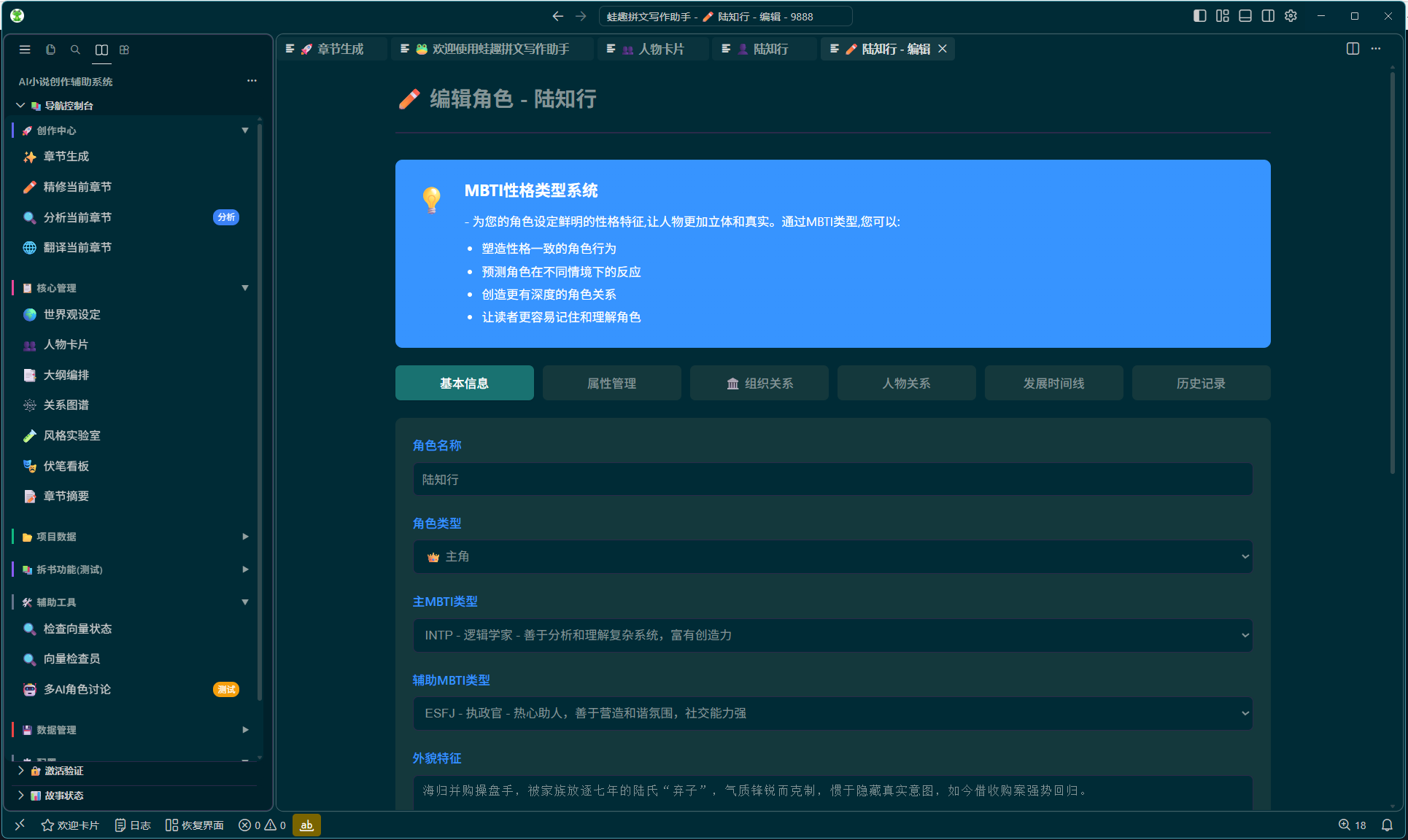Click 欢迎卡片 in status bar
Image resolution: width=1408 pixels, height=840 pixels.
[70, 825]
